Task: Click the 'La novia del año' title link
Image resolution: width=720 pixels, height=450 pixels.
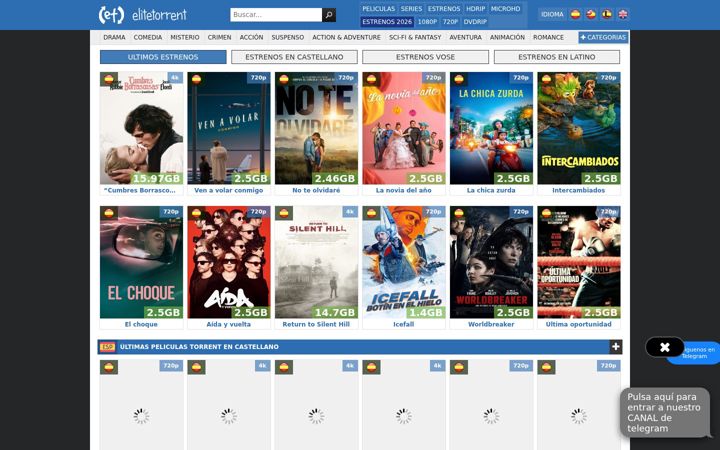Action: click(x=404, y=190)
